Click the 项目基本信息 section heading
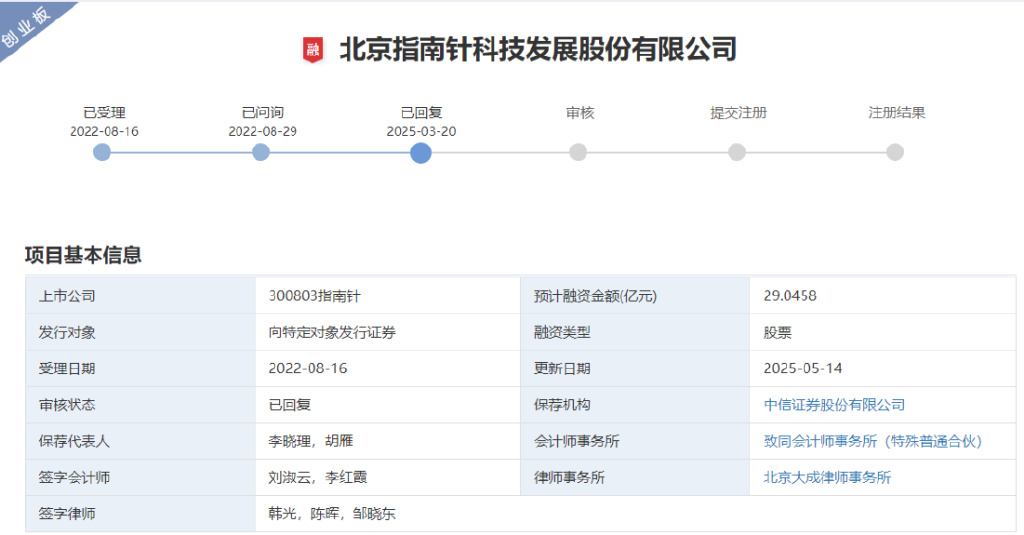The width and height of the screenshot is (1024, 535). [x=83, y=255]
